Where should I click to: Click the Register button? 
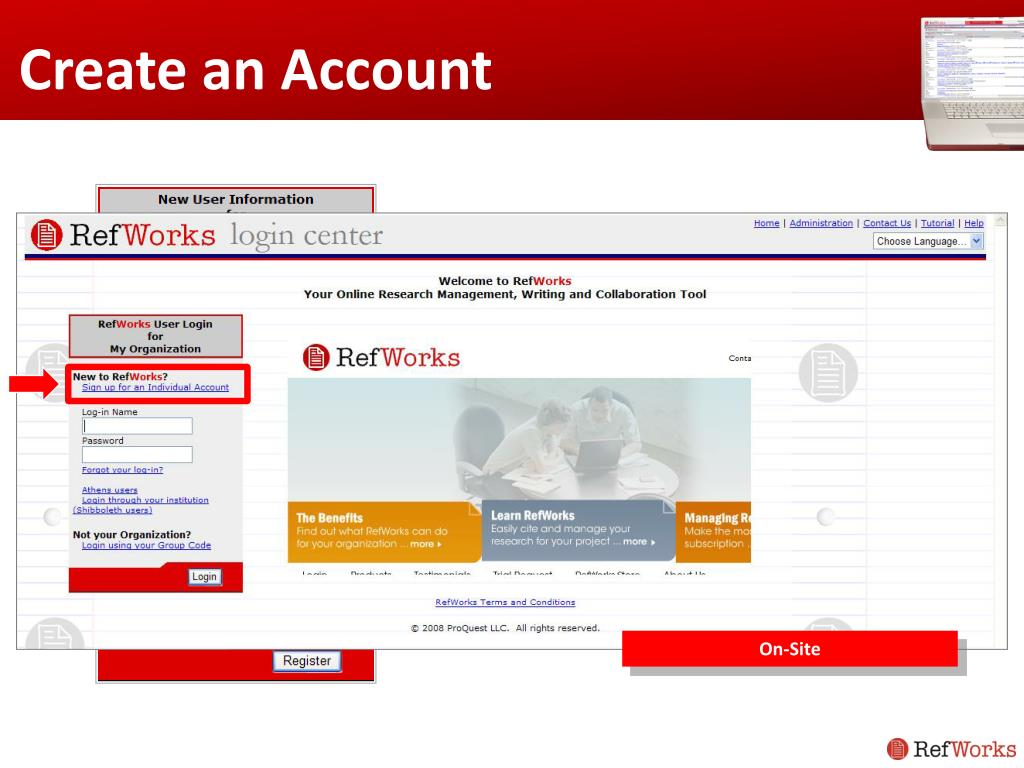click(x=307, y=661)
